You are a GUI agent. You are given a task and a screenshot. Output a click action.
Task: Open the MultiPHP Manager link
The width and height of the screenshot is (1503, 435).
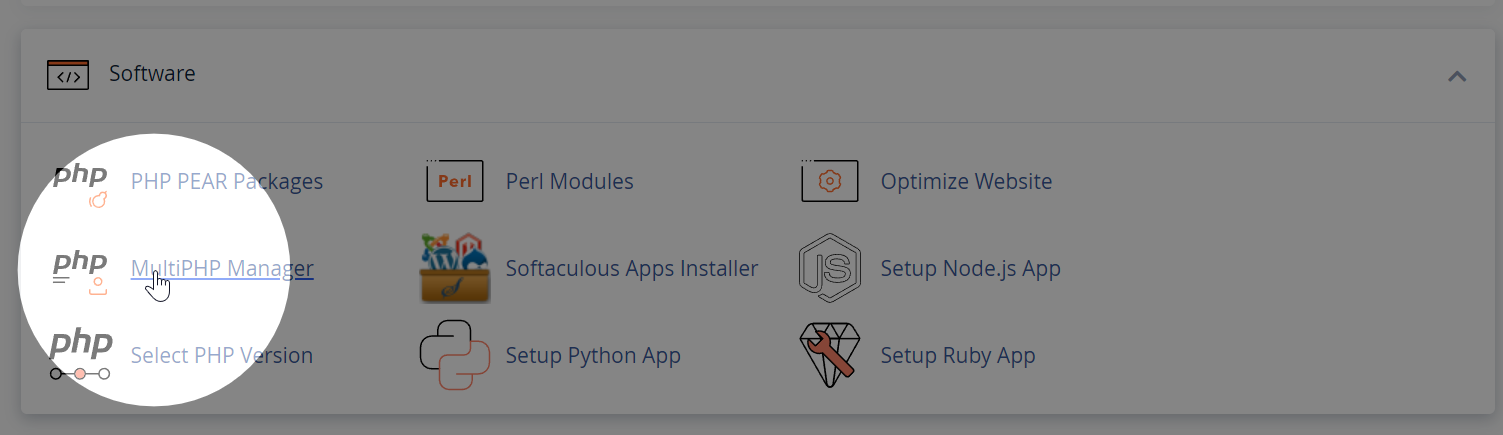(x=222, y=269)
